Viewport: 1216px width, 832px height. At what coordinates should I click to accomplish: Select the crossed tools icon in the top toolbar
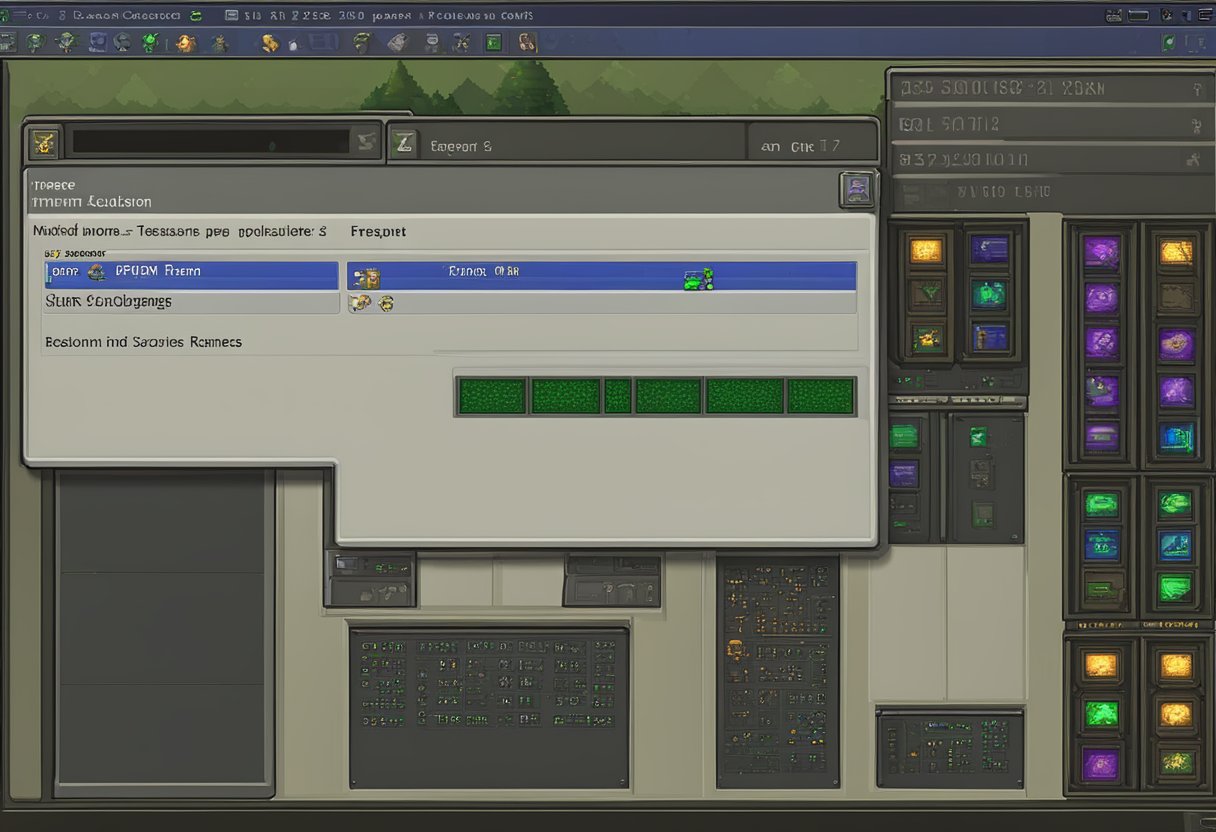coord(461,42)
